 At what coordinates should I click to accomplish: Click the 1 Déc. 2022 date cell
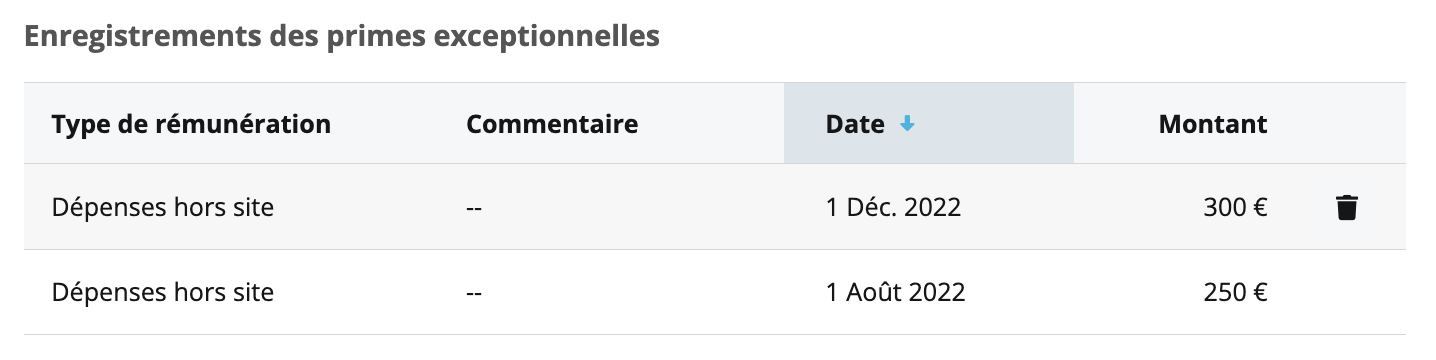(893, 208)
